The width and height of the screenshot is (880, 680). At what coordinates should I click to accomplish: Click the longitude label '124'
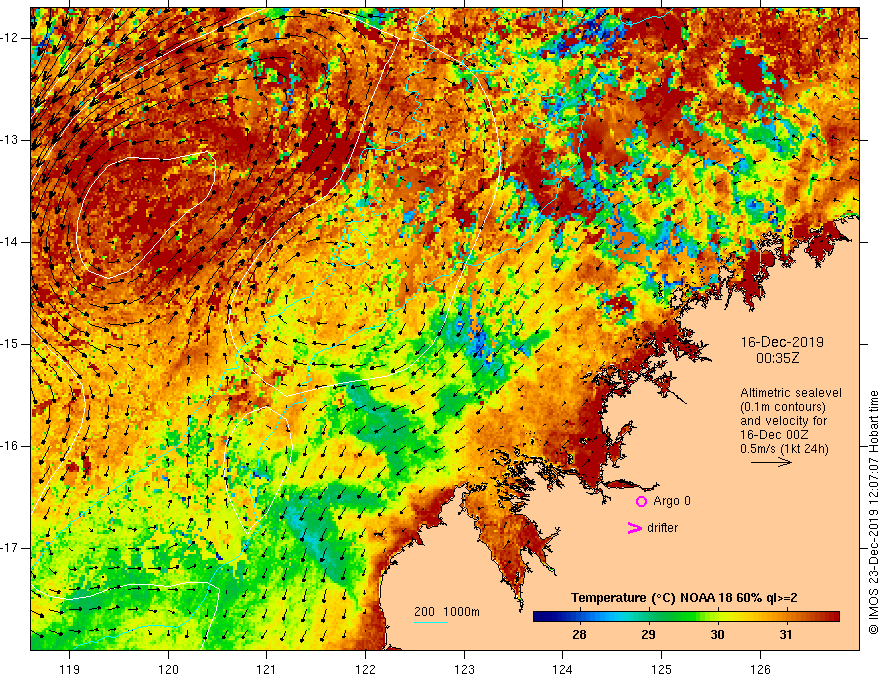coord(563,669)
